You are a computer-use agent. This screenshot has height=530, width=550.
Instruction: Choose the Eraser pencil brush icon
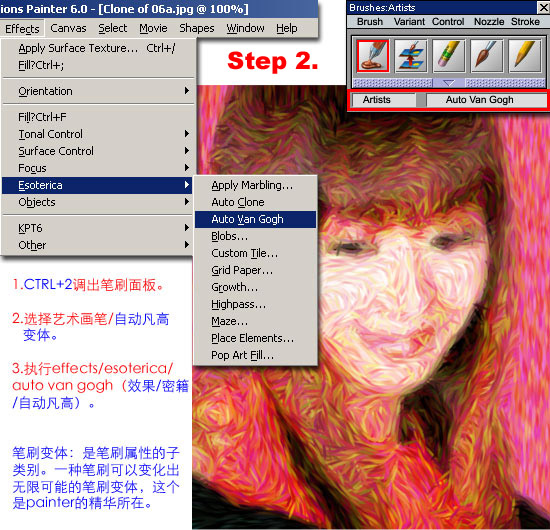[449, 56]
